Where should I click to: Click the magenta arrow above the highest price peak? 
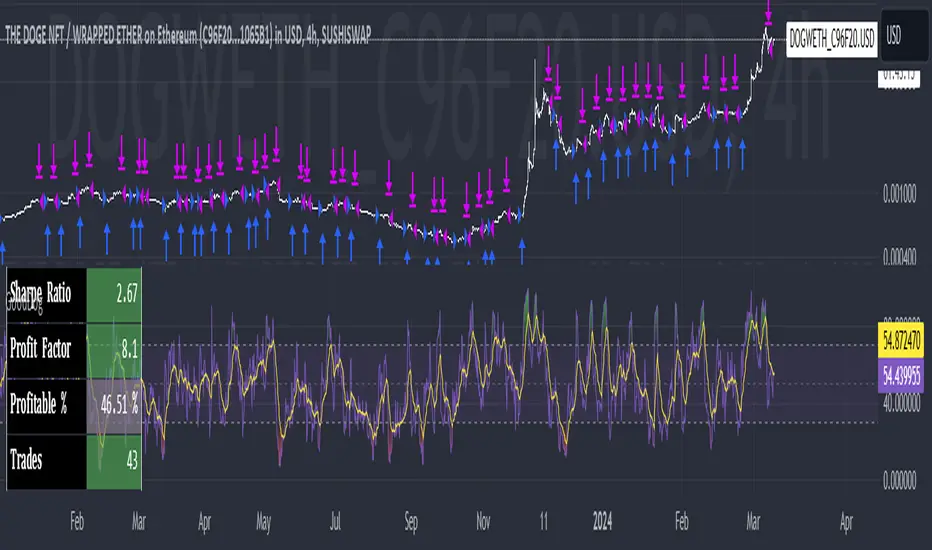point(769,13)
